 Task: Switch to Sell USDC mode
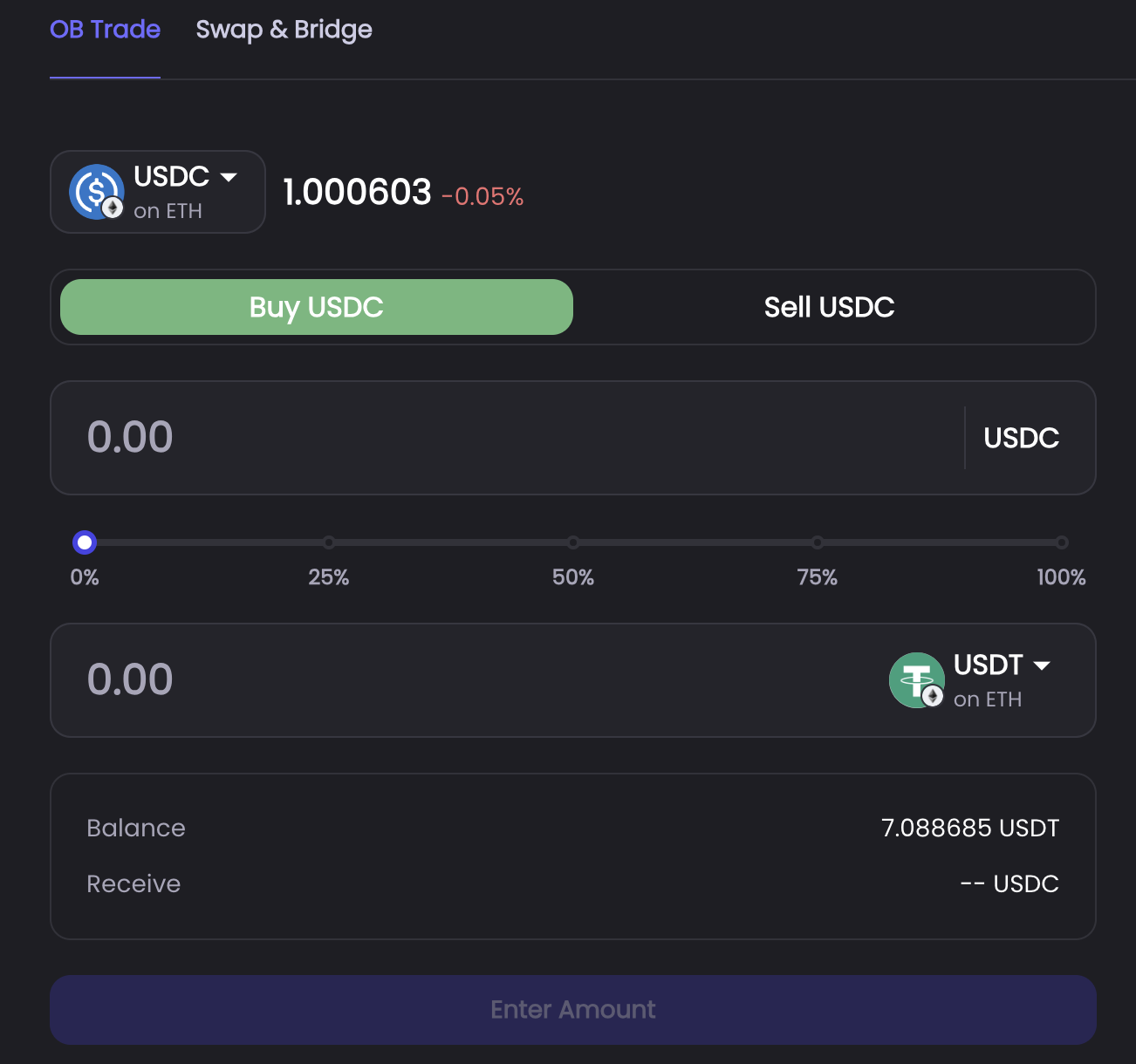point(829,307)
